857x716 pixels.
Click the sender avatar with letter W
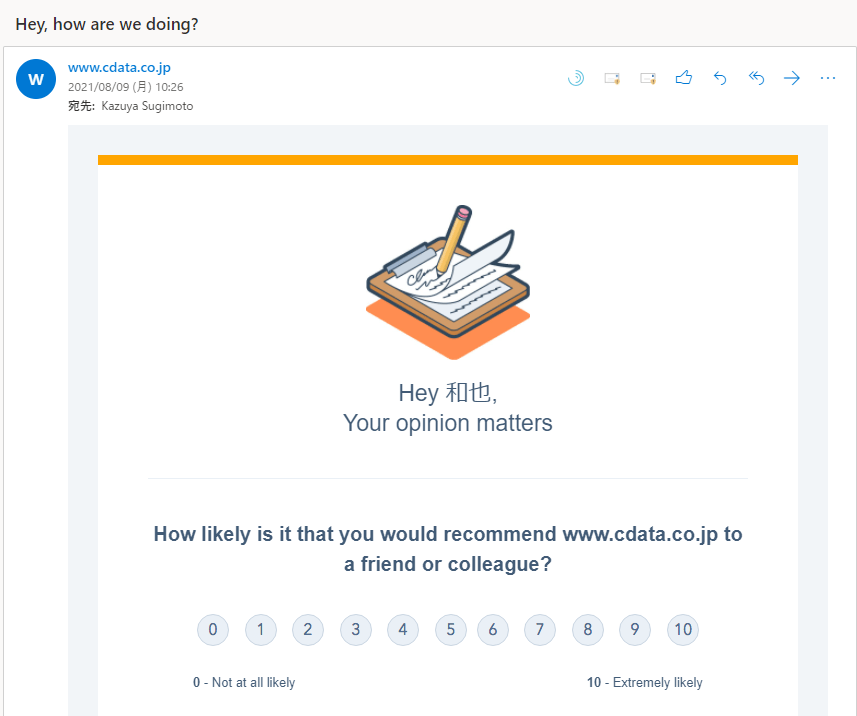36,79
